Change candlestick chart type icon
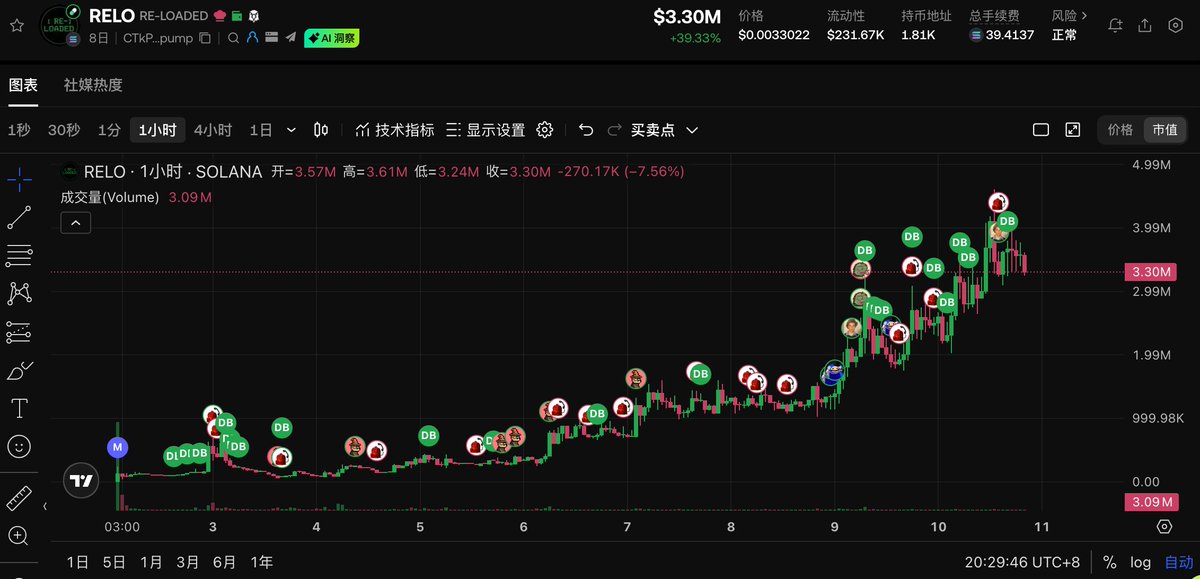 321,130
